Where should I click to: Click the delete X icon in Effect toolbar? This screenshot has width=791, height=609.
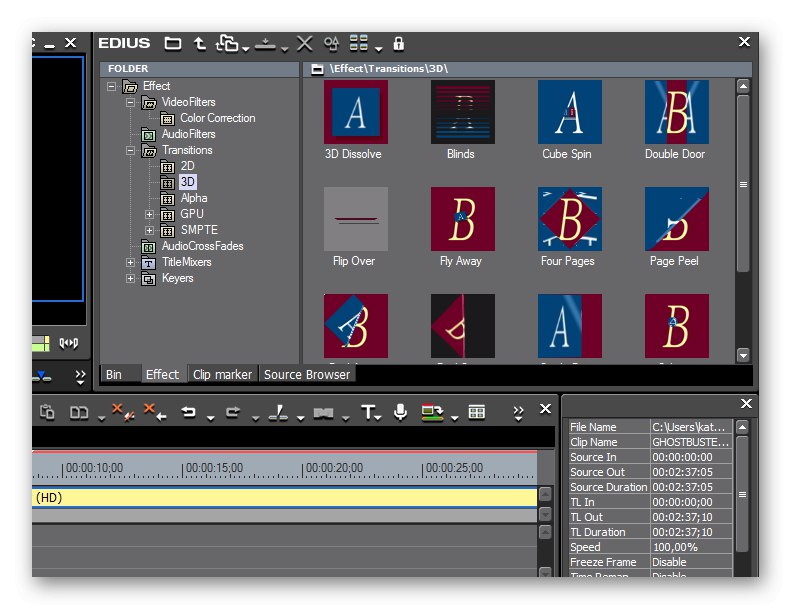tap(305, 43)
